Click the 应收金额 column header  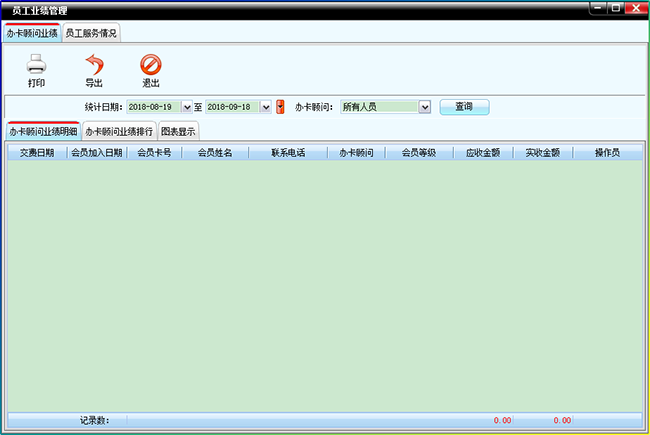pos(483,153)
